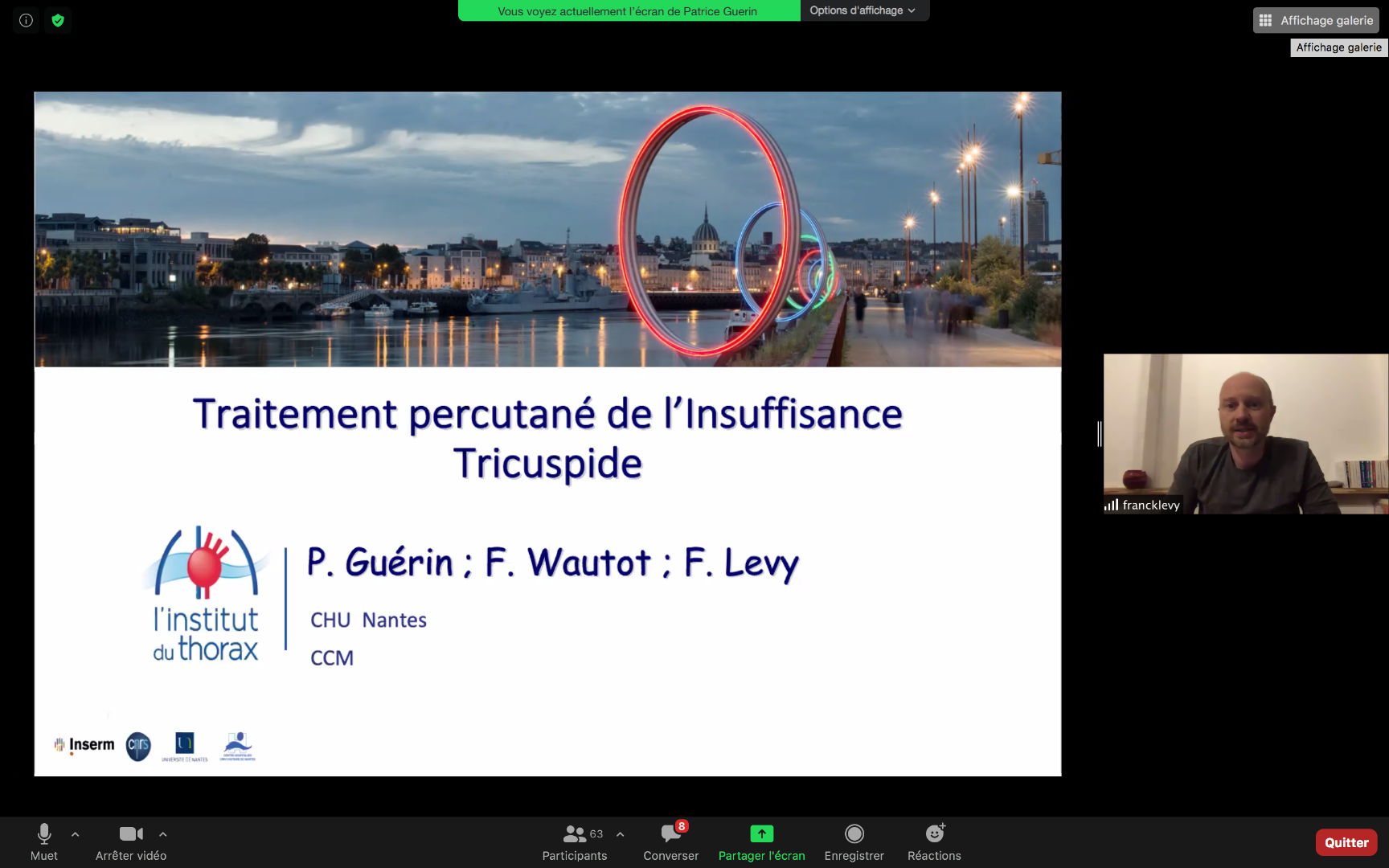Click the Nantes rings photo banner
The width and height of the screenshot is (1389, 868).
coord(547,229)
